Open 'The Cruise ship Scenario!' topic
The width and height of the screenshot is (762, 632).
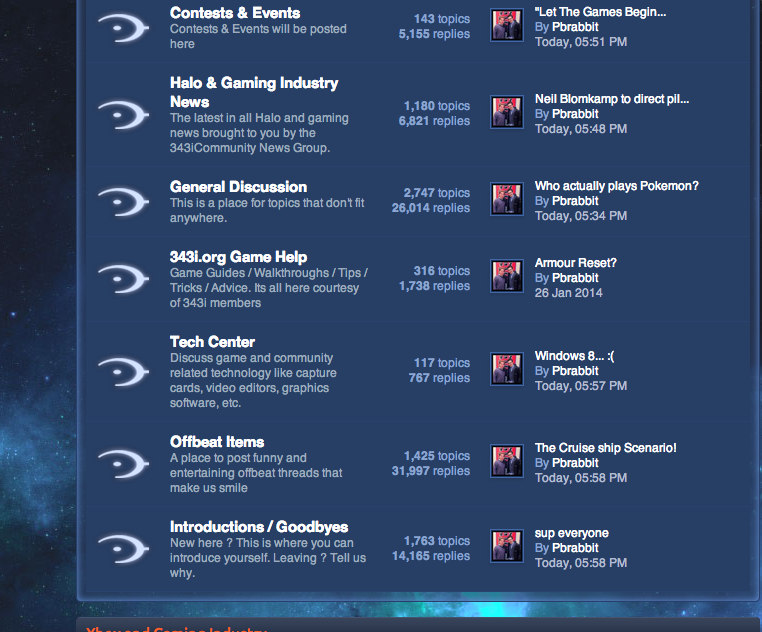click(605, 448)
